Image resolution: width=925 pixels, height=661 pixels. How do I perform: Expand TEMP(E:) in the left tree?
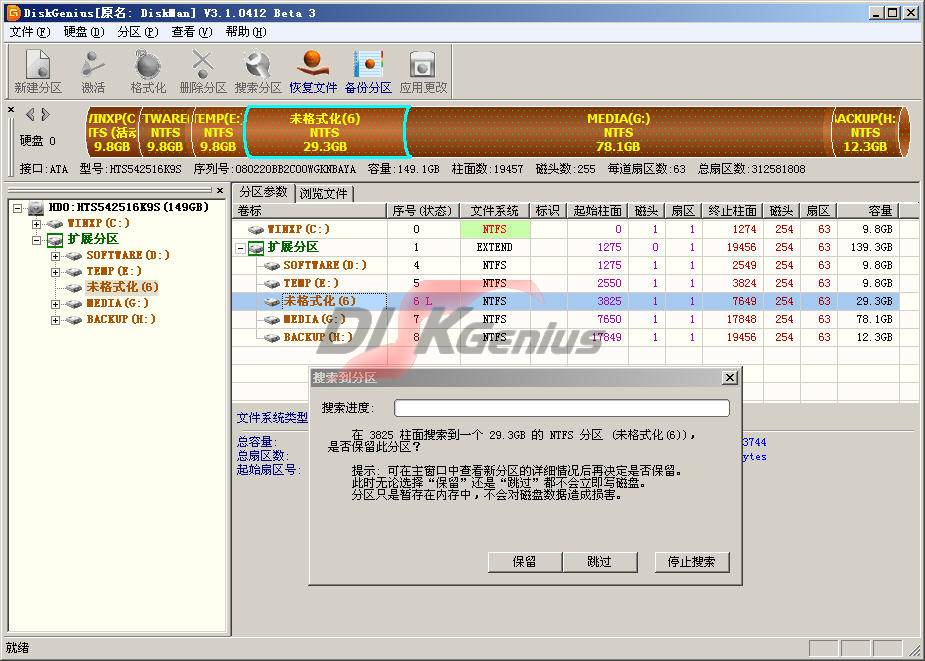click(55, 271)
